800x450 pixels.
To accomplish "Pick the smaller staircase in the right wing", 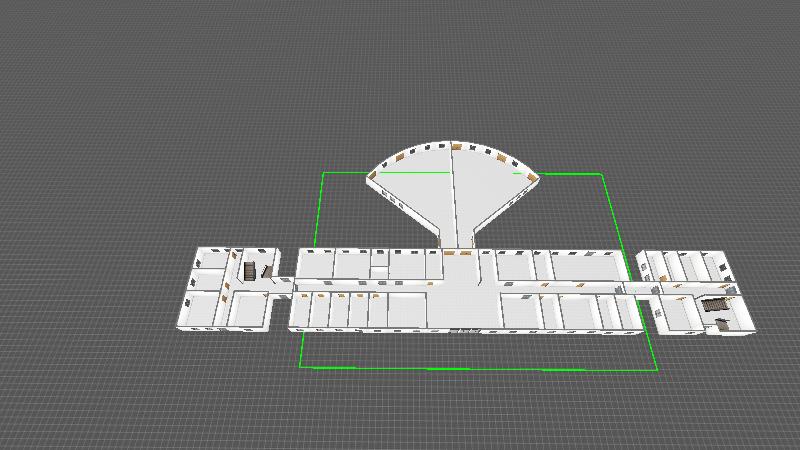I will pyautogui.click(x=721, y=323).
